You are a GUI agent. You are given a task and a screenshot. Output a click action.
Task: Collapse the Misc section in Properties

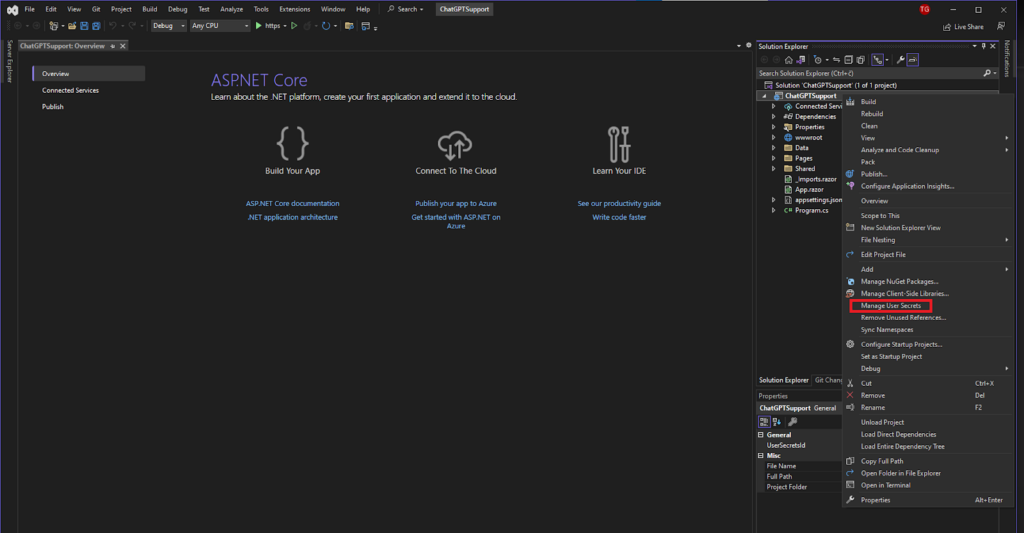point(760,456)
